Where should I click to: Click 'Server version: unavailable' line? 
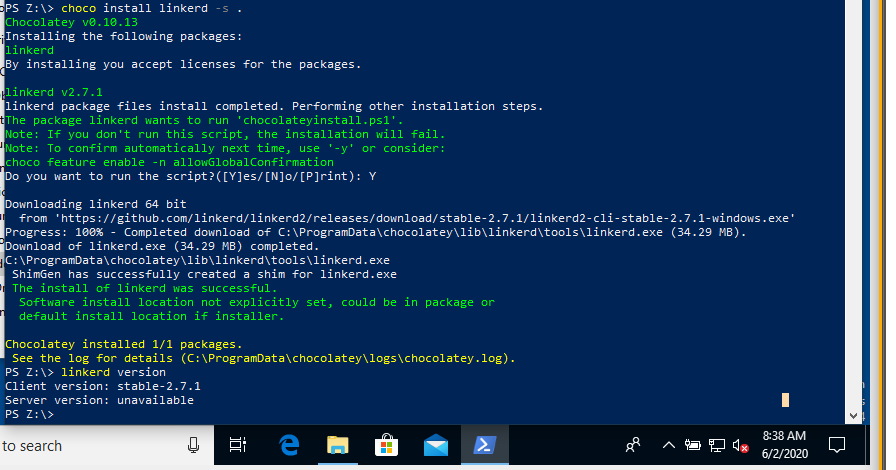tap(99, 400)
